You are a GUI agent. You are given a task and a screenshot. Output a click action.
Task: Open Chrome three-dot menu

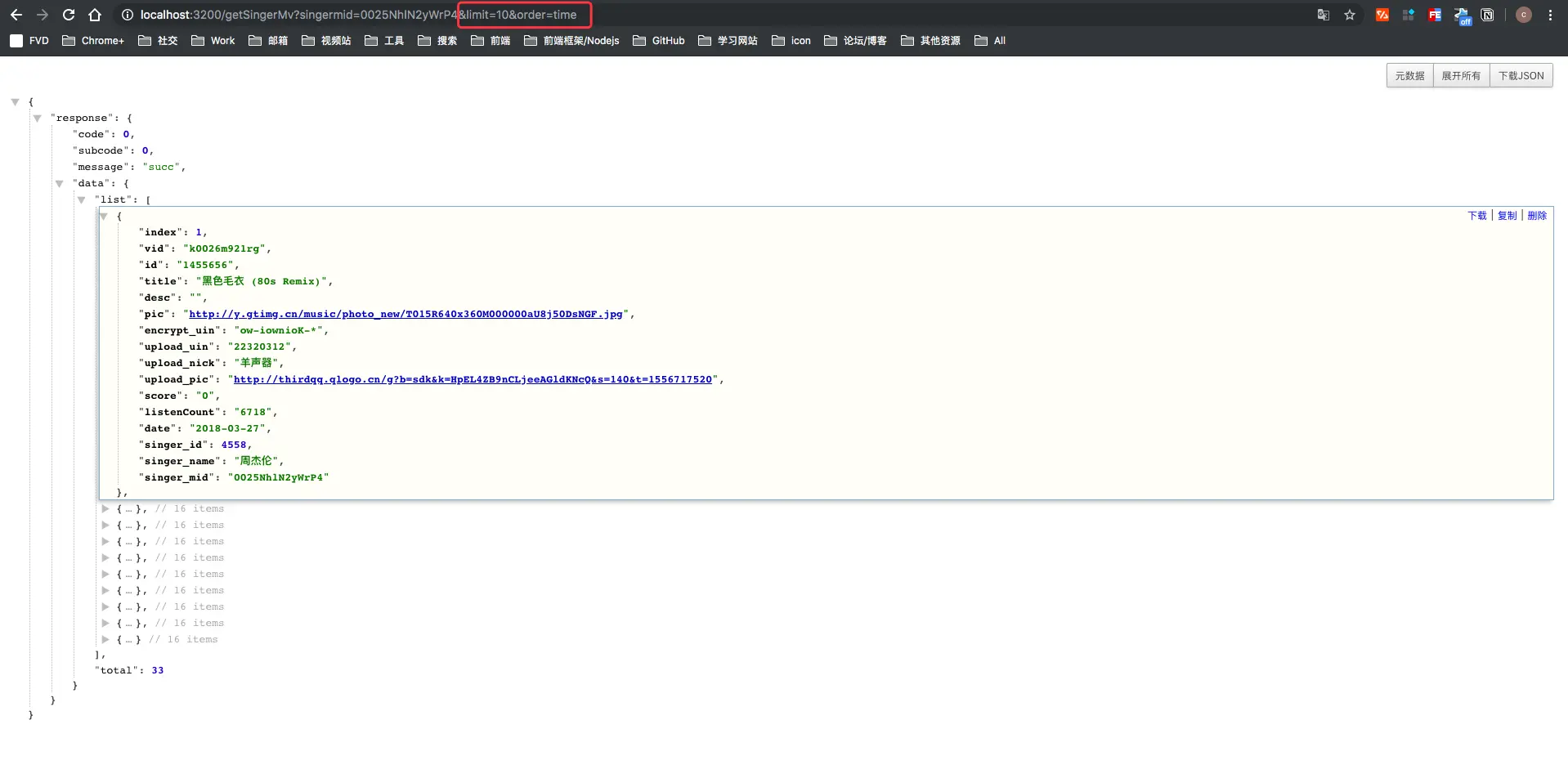pyautogui.click(x=1550, y=15)
